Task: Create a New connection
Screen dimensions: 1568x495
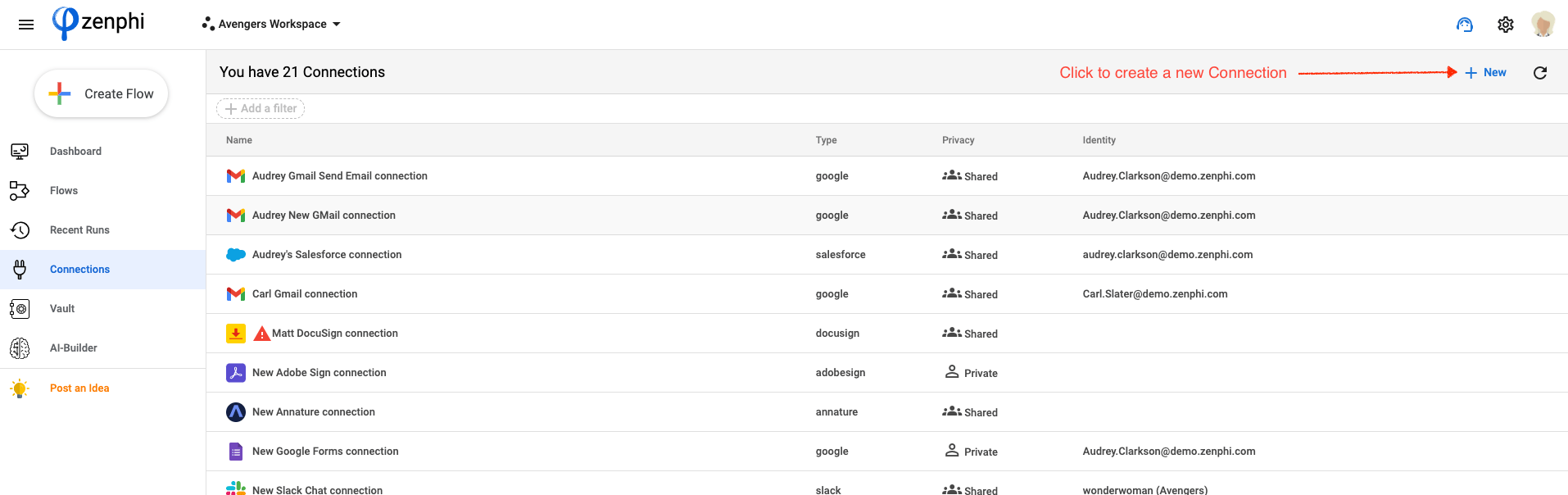Action: coord(1485,72)
